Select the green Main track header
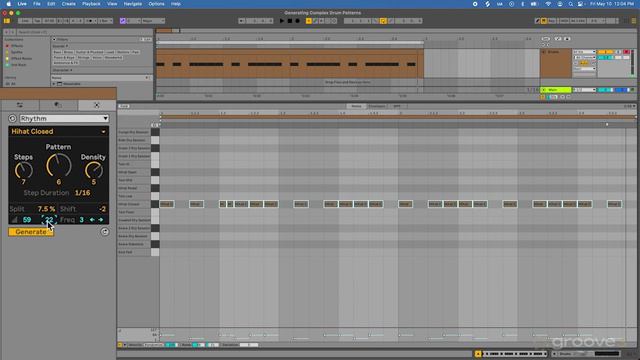The width and height of the screenshot is (640, 360). 556,90
